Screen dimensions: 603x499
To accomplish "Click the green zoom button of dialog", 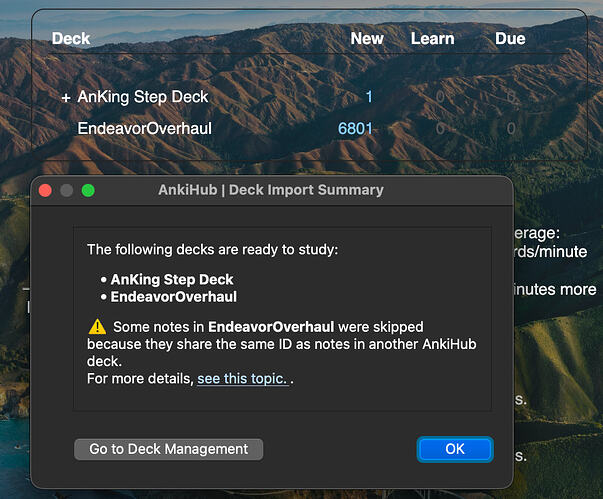I will [x=88, y=190].
